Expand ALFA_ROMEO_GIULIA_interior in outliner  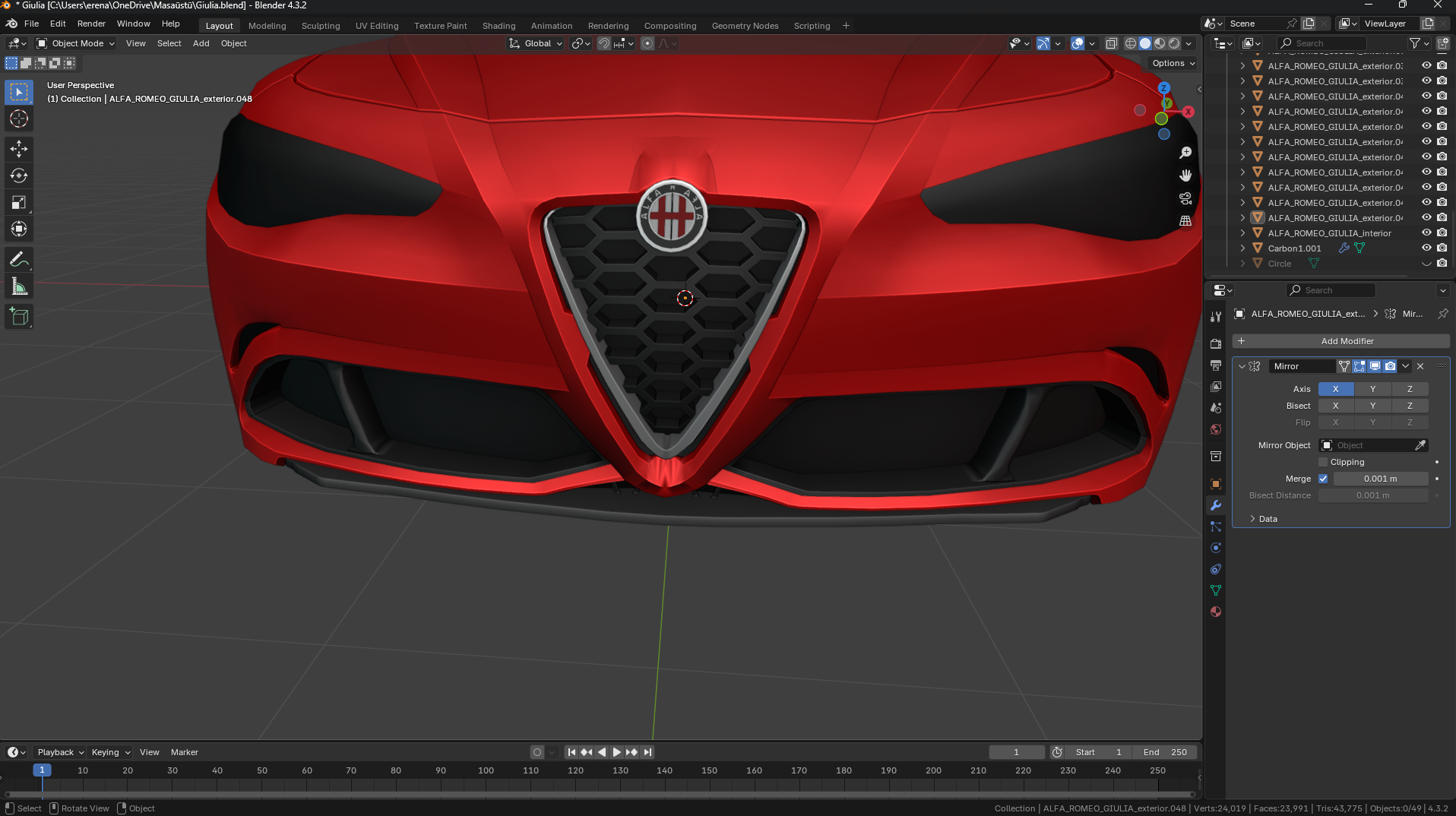pyautogui.click(x=1242, y=233)
